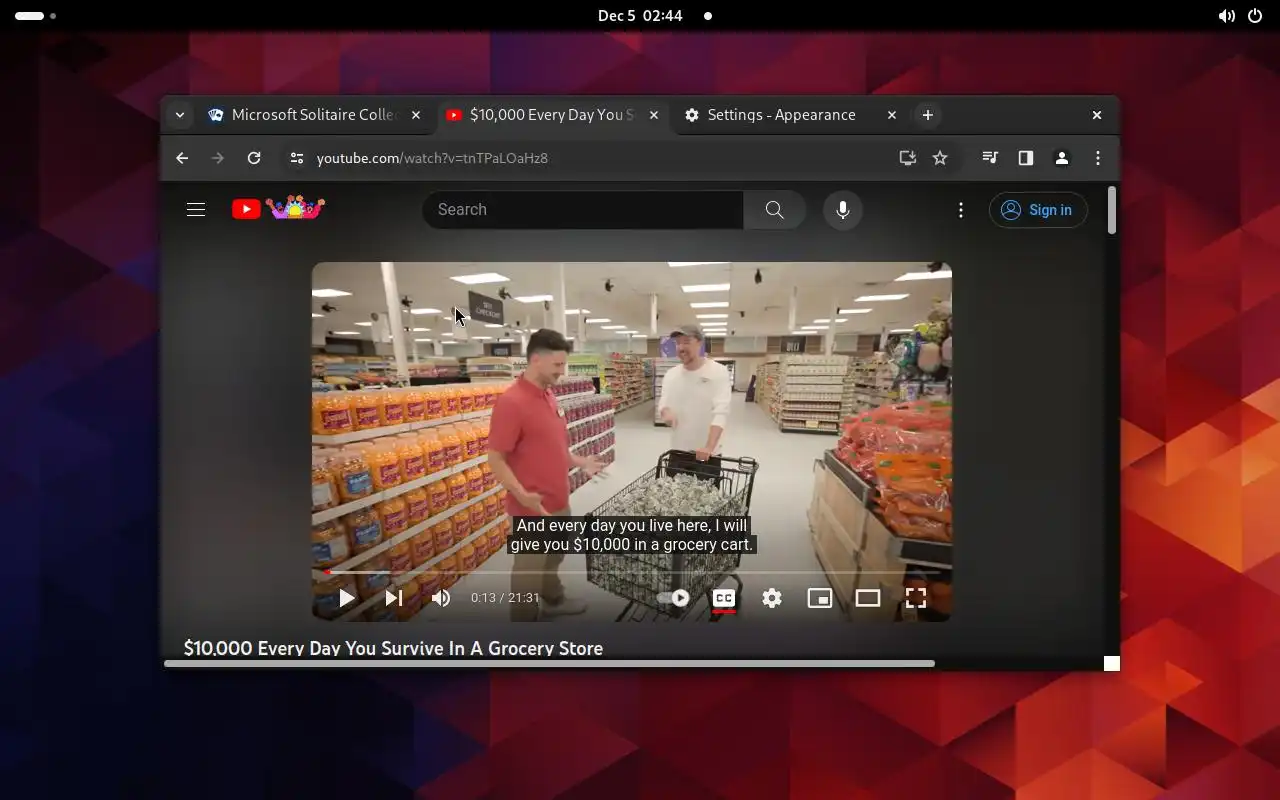Click the YouTube Search input field
Viewport: 1280px width, 800px height.
click(x=583, y=209)
